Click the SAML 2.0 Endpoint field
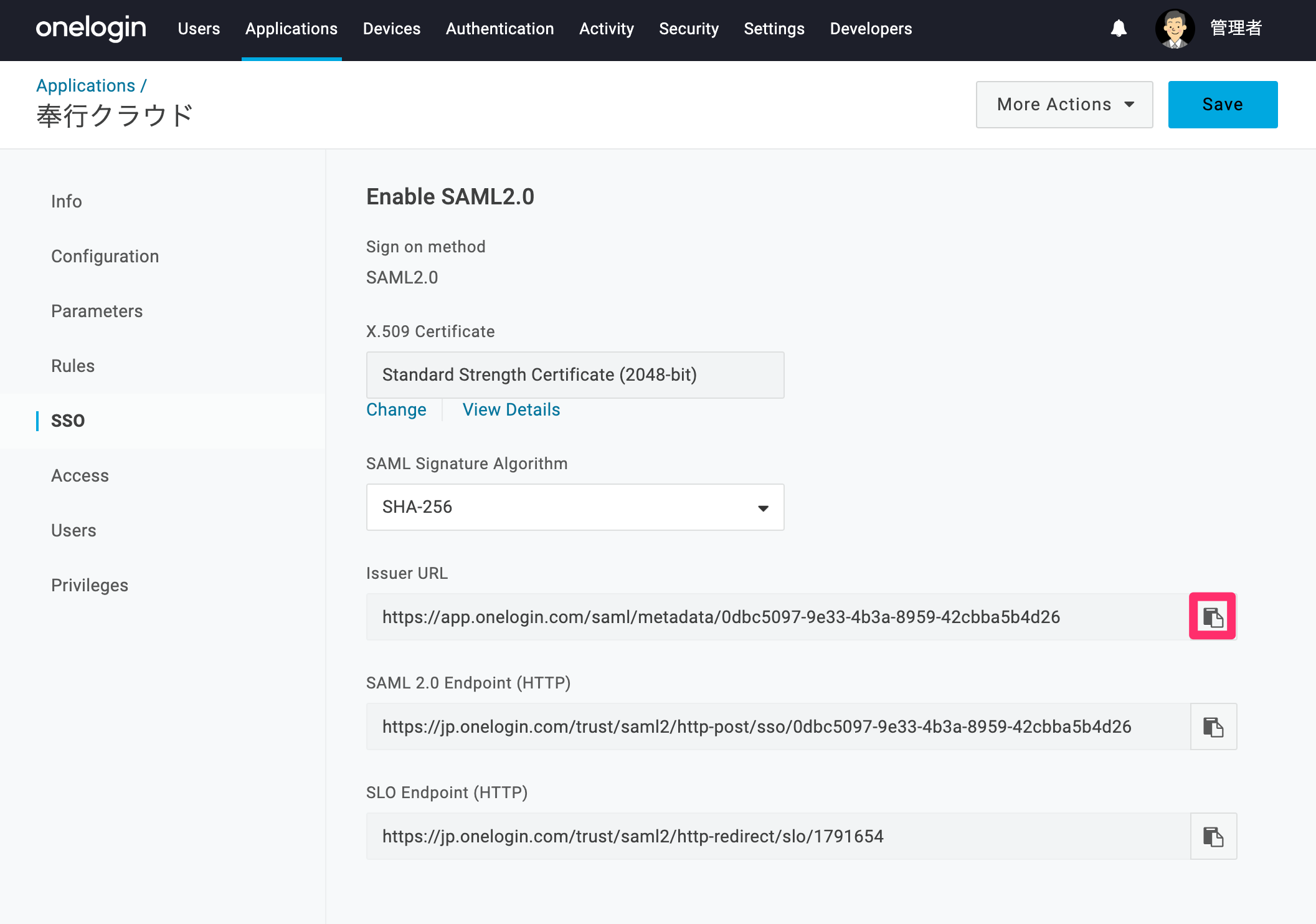This screenshot has height=924, width=1316. 778,726
